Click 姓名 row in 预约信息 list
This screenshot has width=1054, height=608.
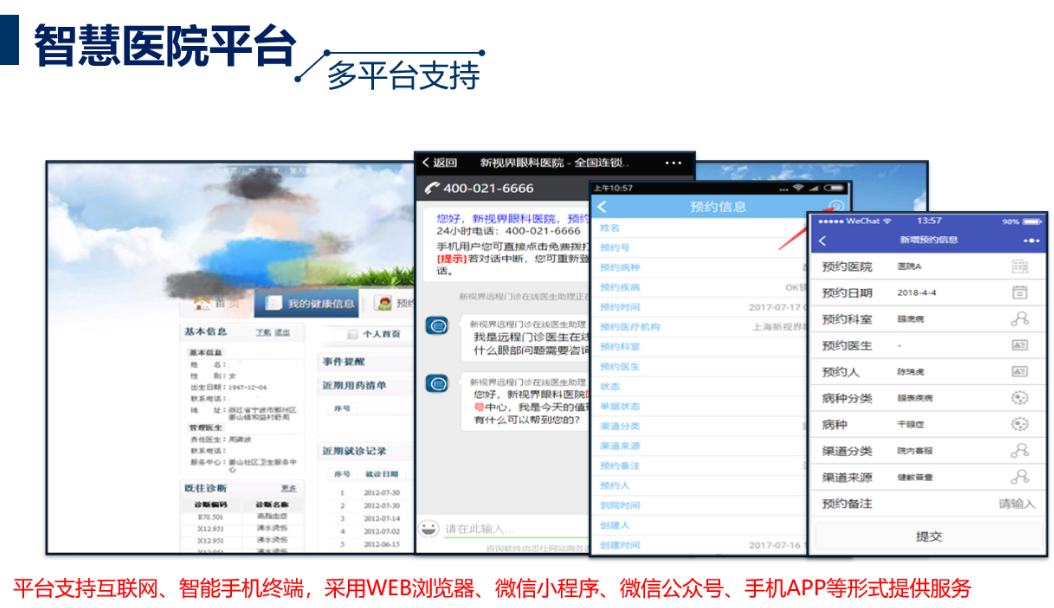coord(699,228)
